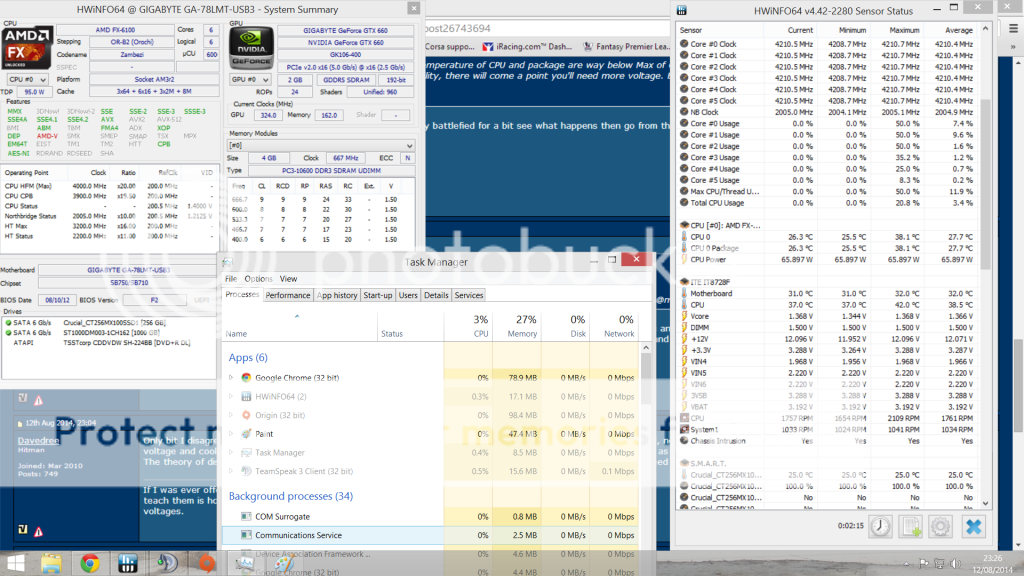
Task: Sort processes by the Network column
Action: 614,326
